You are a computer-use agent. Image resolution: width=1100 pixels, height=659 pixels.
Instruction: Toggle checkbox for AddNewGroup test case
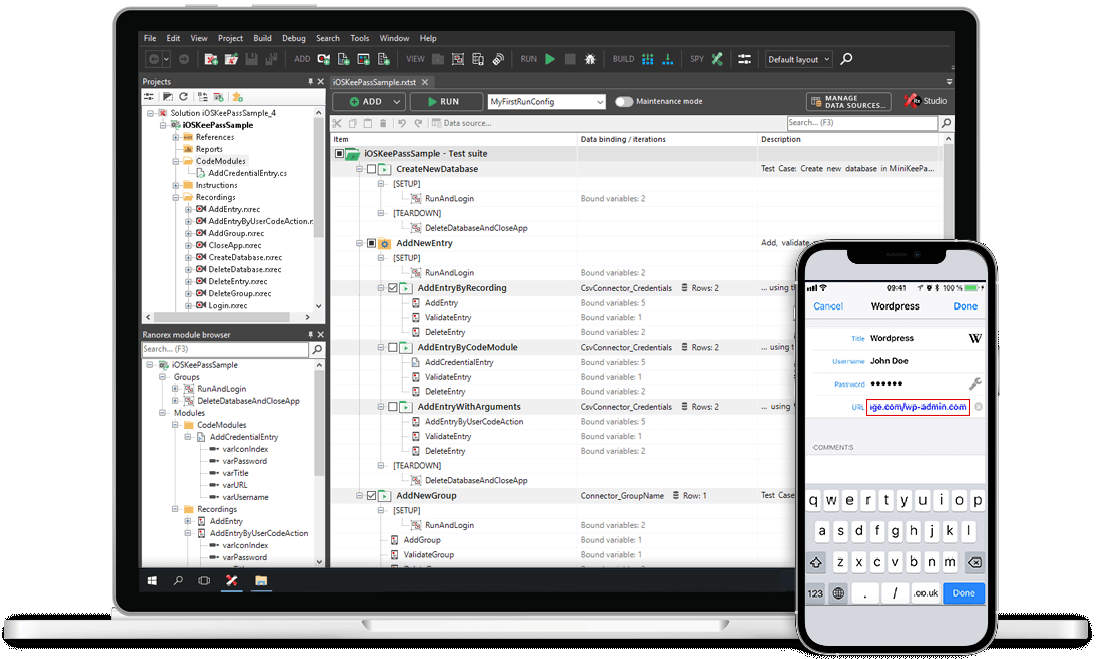(372, 495)
